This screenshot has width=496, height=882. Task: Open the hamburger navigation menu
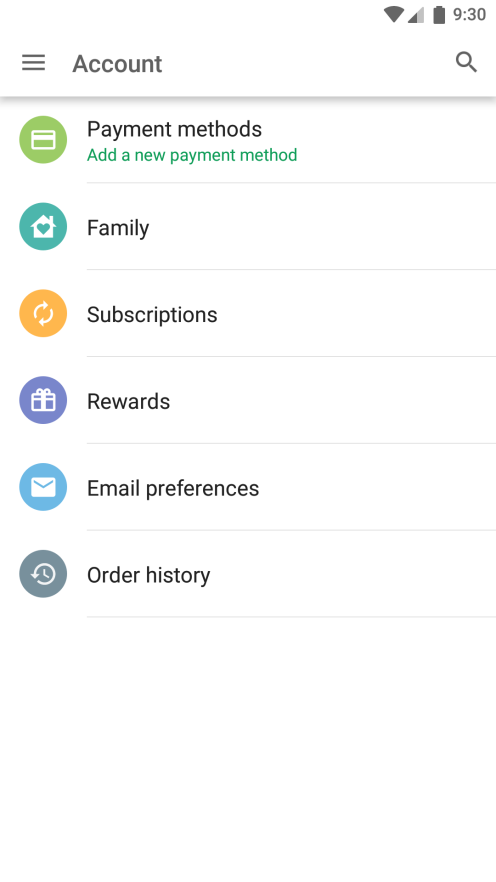34,62
